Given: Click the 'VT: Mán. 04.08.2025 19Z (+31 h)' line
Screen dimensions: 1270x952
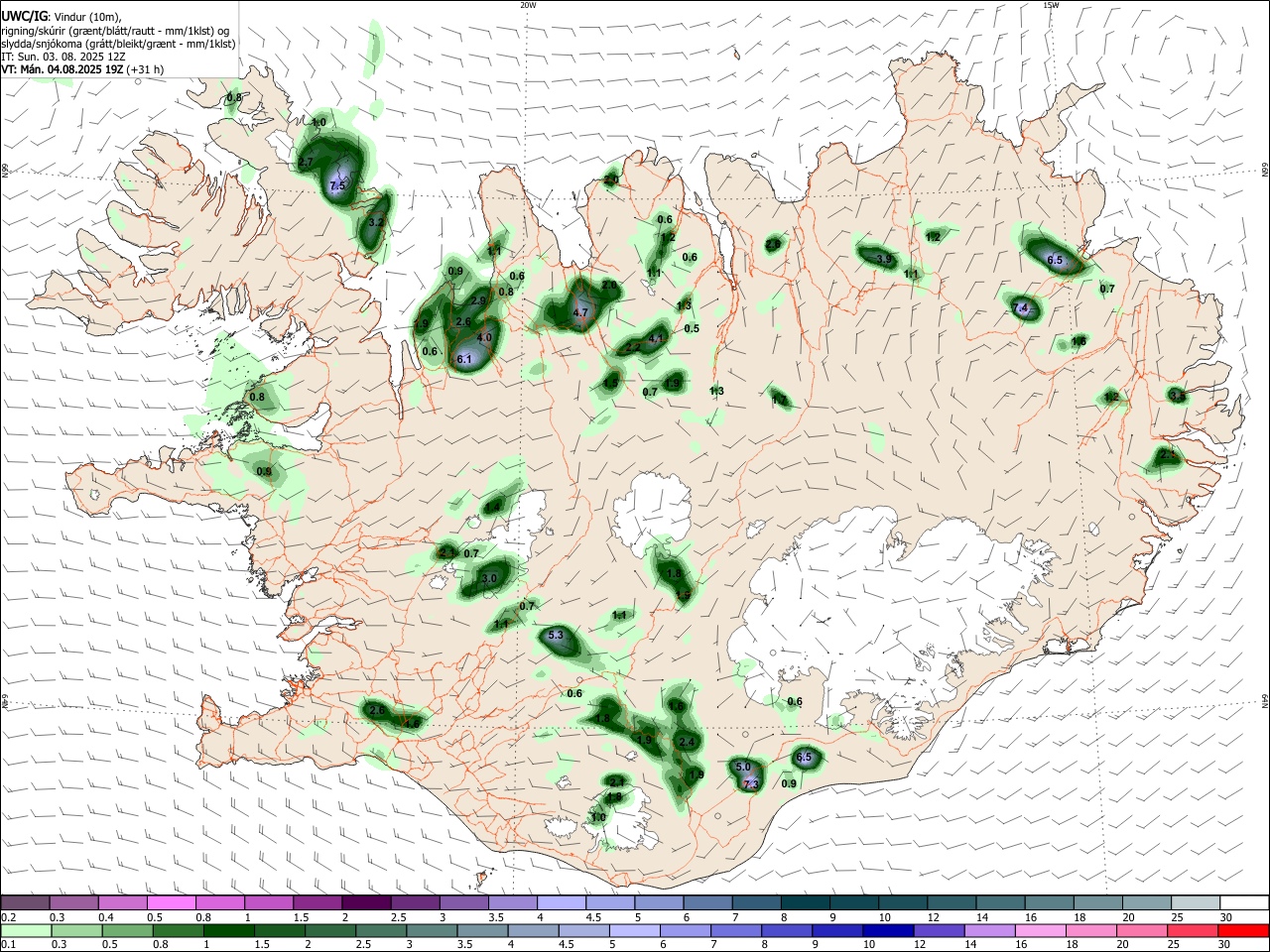Looking at the screenshot, I should pyautogui.click(x=82, y=69).
